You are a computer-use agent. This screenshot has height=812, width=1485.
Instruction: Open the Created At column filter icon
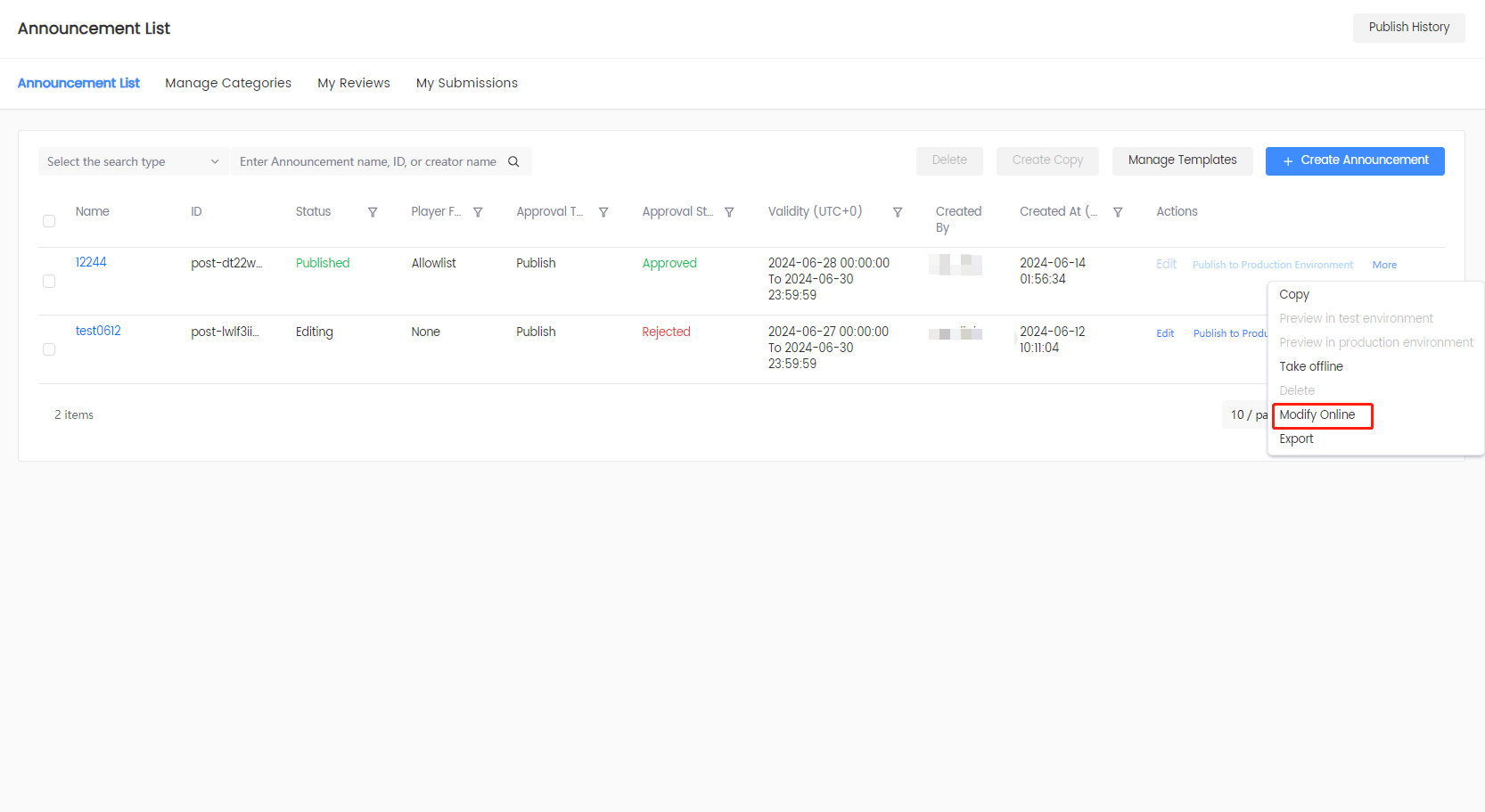coord(1118,212)
